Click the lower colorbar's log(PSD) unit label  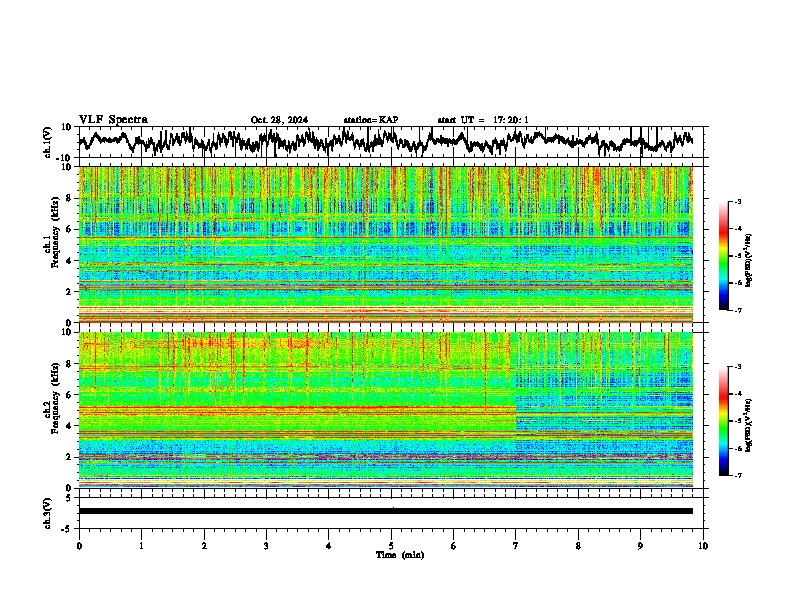(x=749, y=425)
